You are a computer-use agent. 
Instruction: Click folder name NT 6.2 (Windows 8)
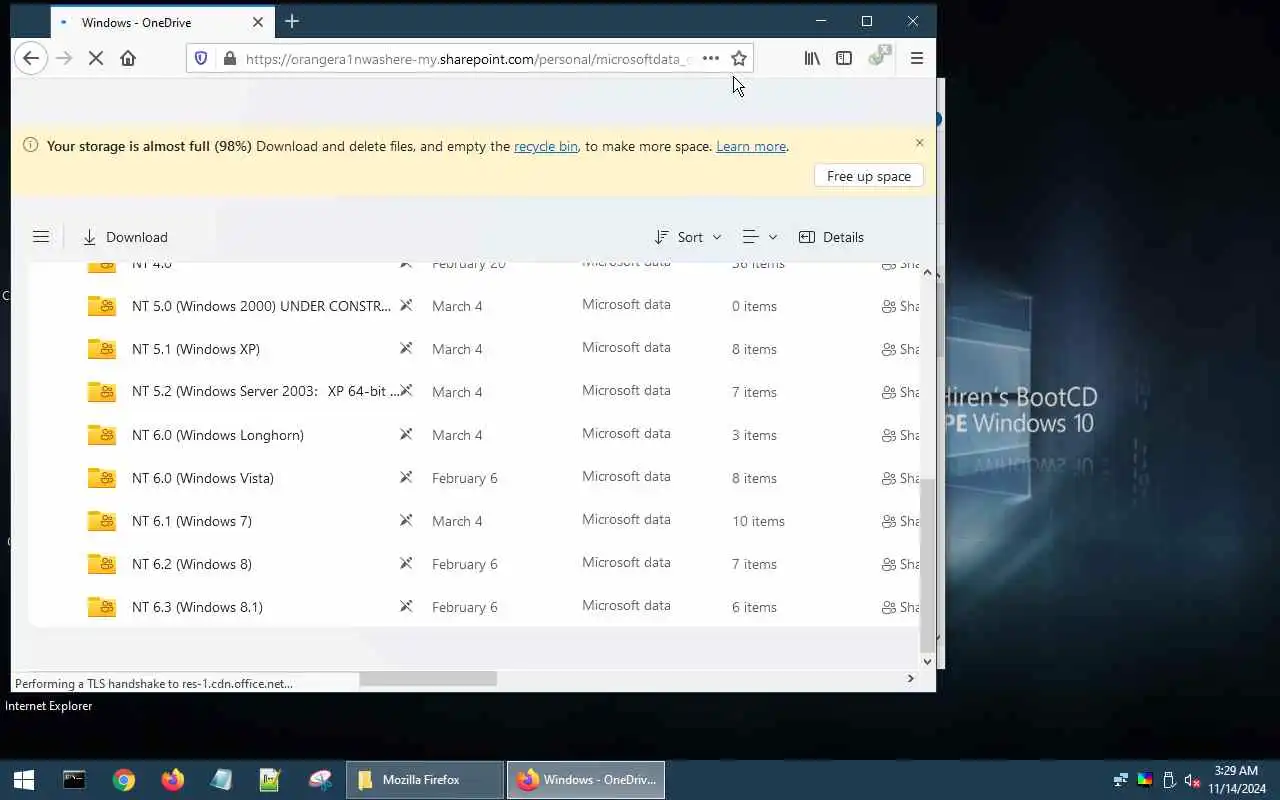[192, 564]
